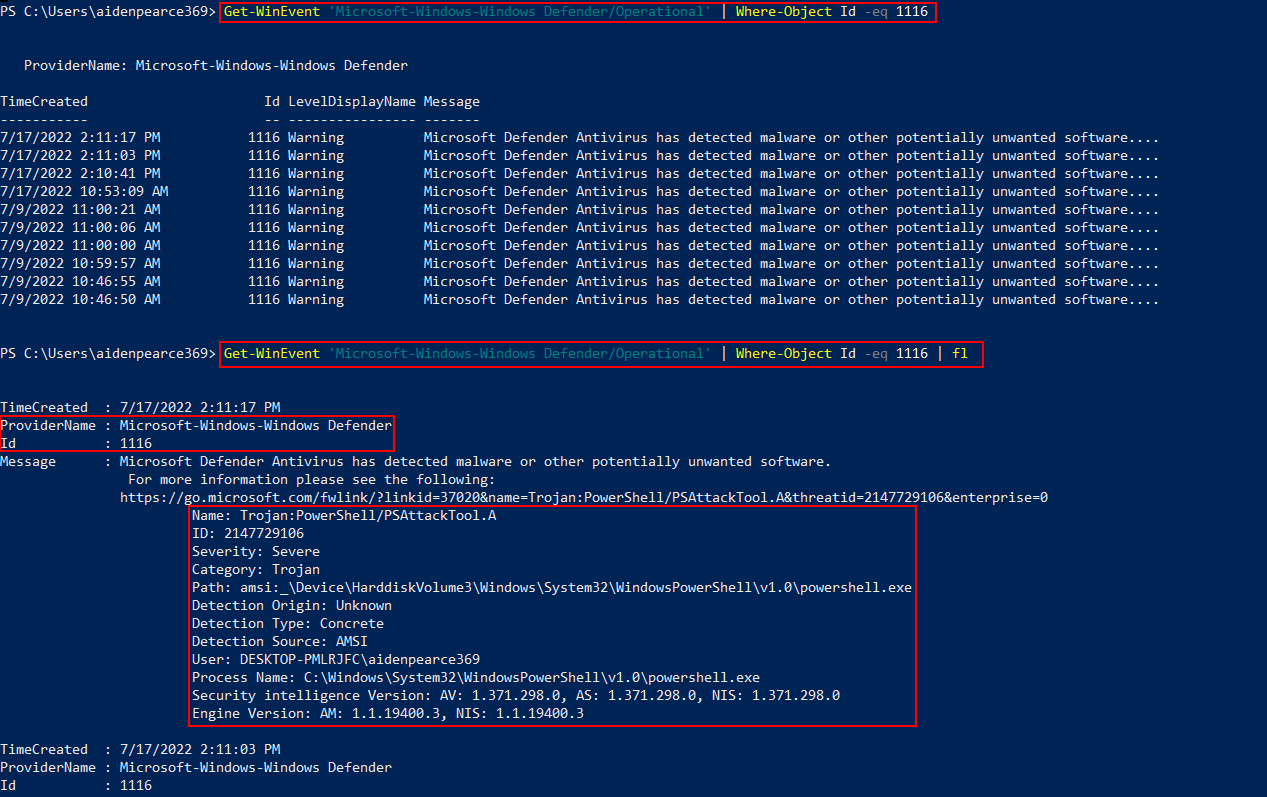Click the 'TimeCreated : 7/17/2022 2:11:03 PM' list line

[x=140, y=750]
